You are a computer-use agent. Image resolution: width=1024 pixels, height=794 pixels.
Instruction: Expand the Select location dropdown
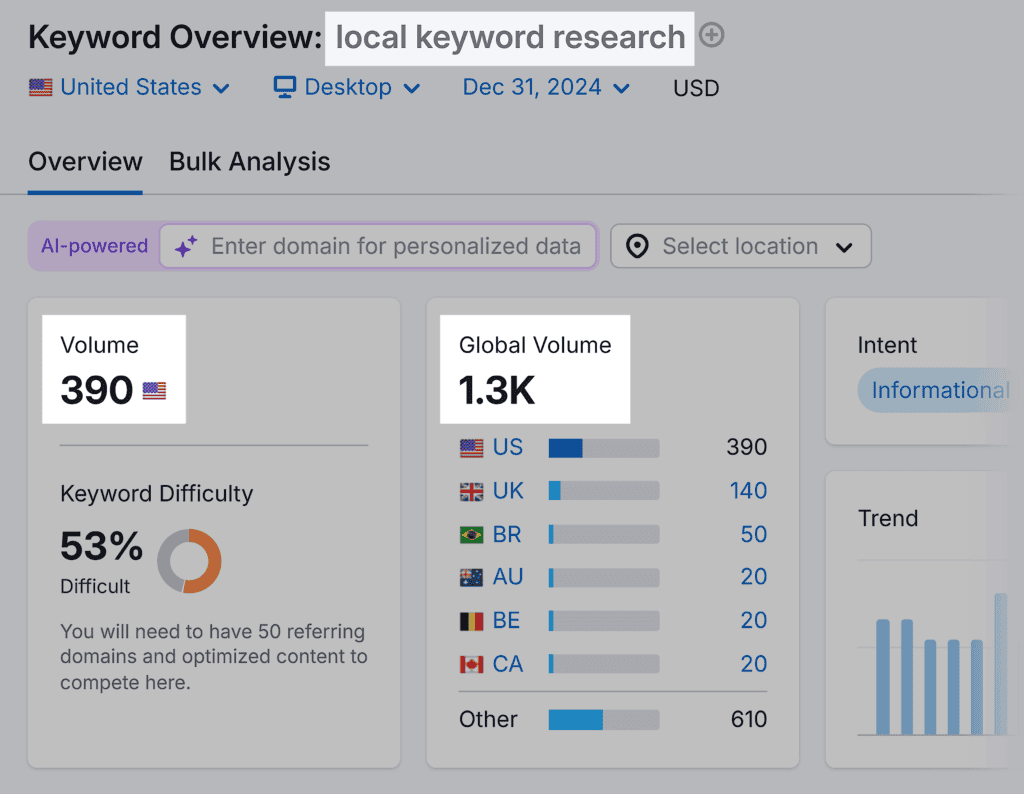[x=740, y=247]
